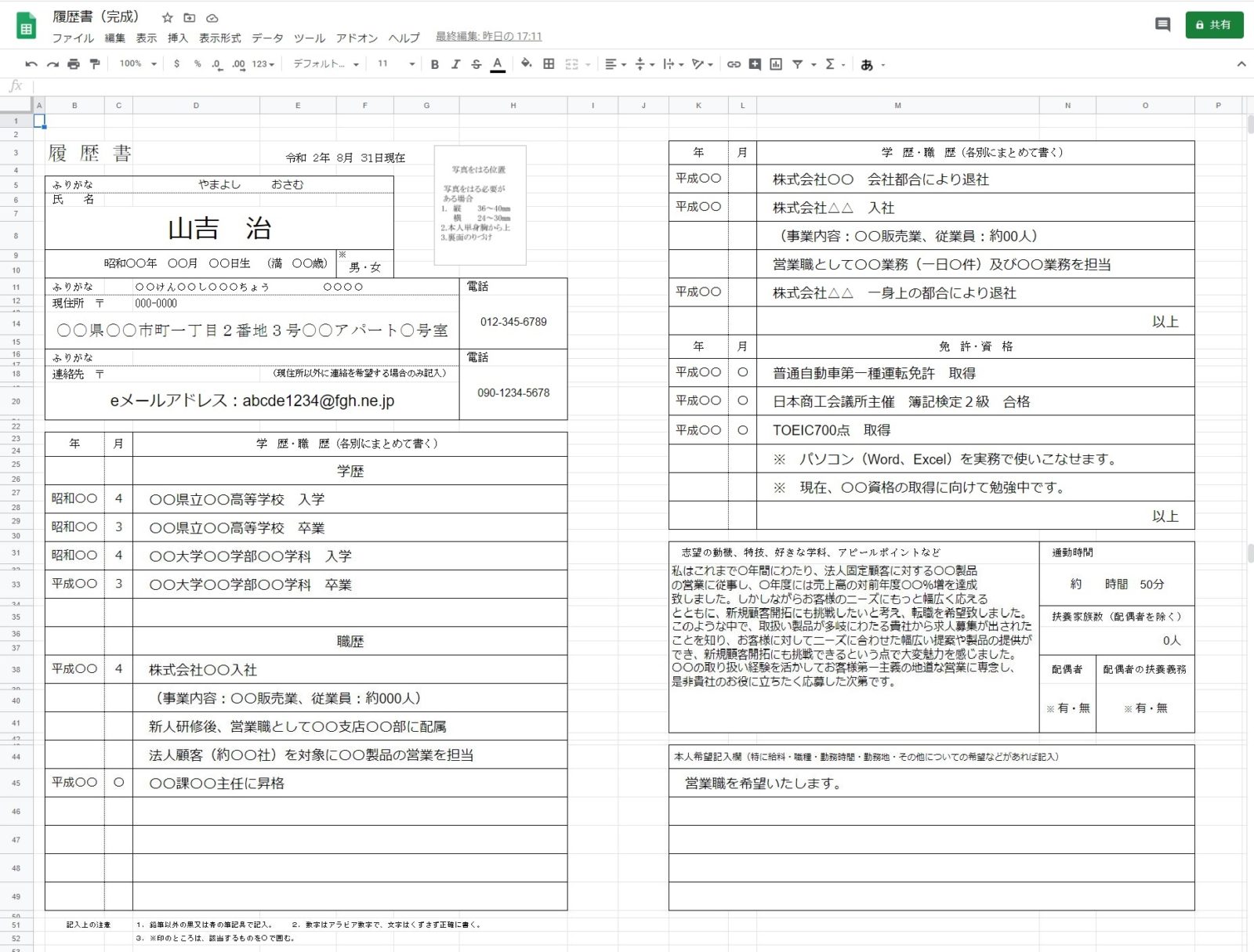The width and height of the screenshot is (1254, 952).
Task: Open comment history icon
Action: click(1163, 25)
